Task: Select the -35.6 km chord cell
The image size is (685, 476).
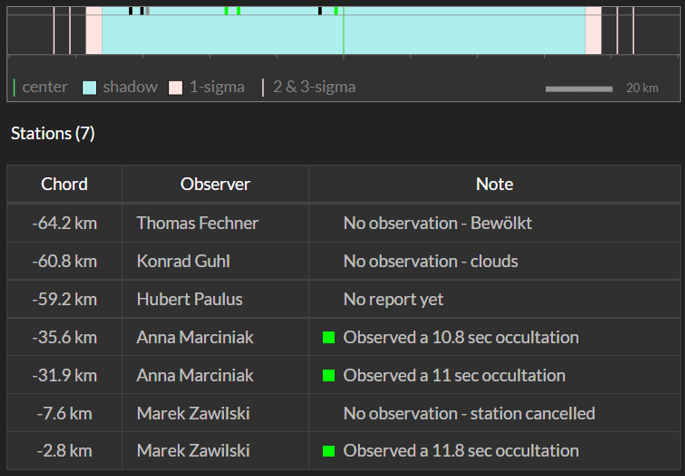Action: [64, 337]
